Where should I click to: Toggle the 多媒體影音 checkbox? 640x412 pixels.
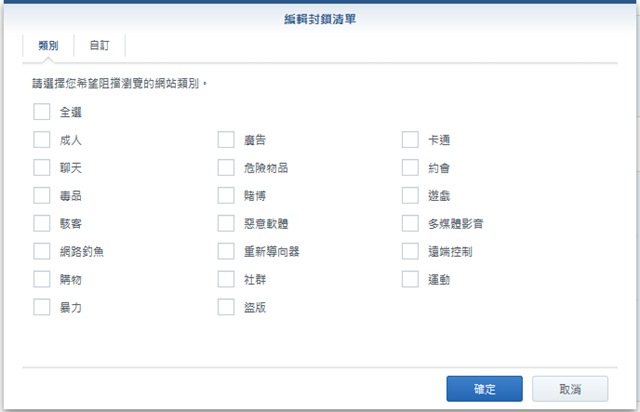410,223
